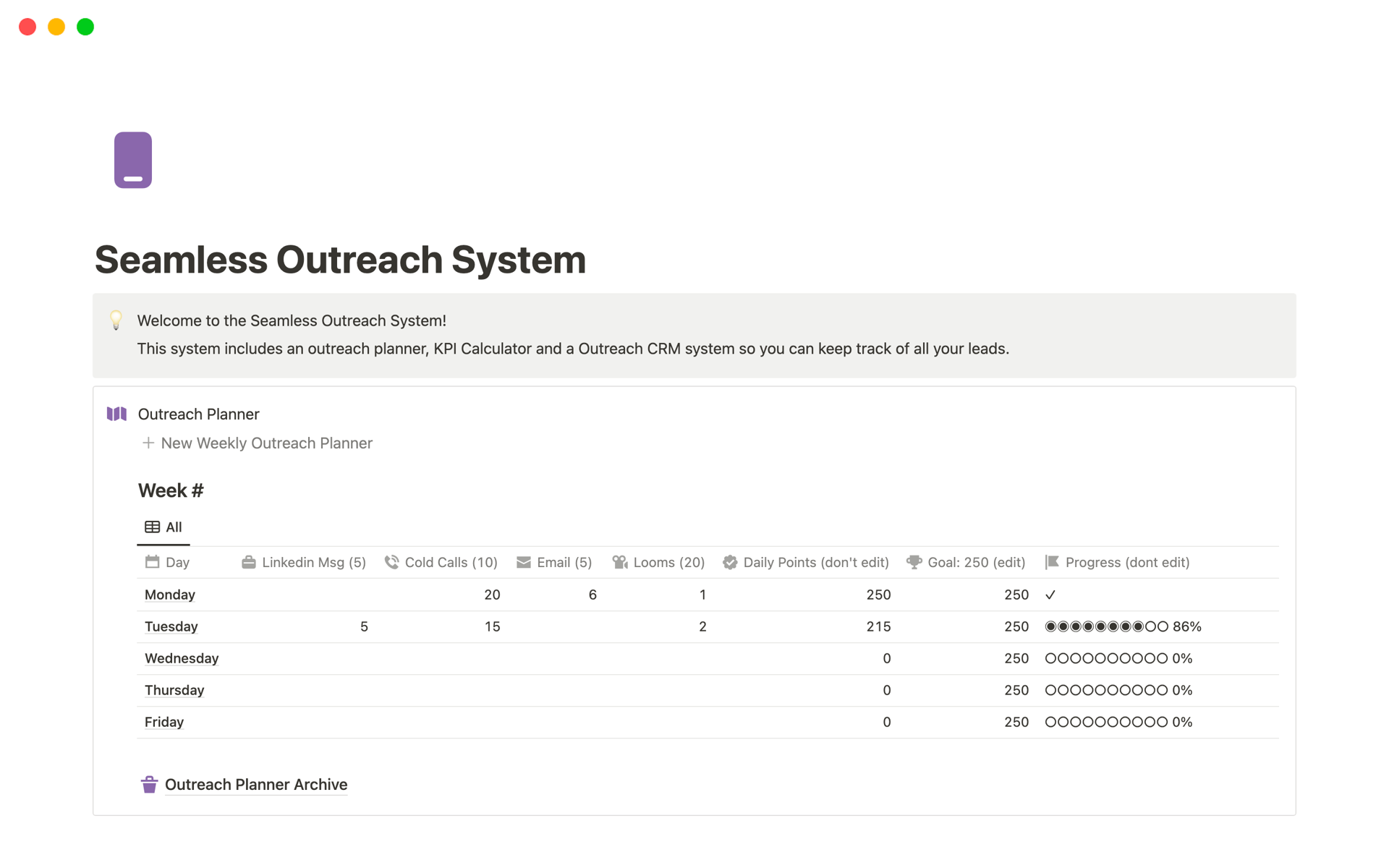The height and width of the screenshot is (868, 1389).
Task: Add a New Weekly Outreach Planner
Action: click(x=258, y=443)
